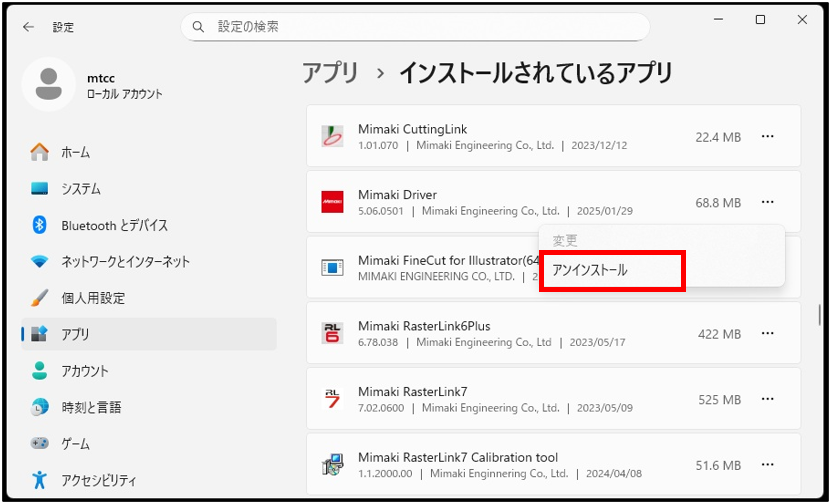The width and height of the screenshot is (829, 503).
Task: Open more options for RasterLink7 Calibration tool
Action: (767, 465)
